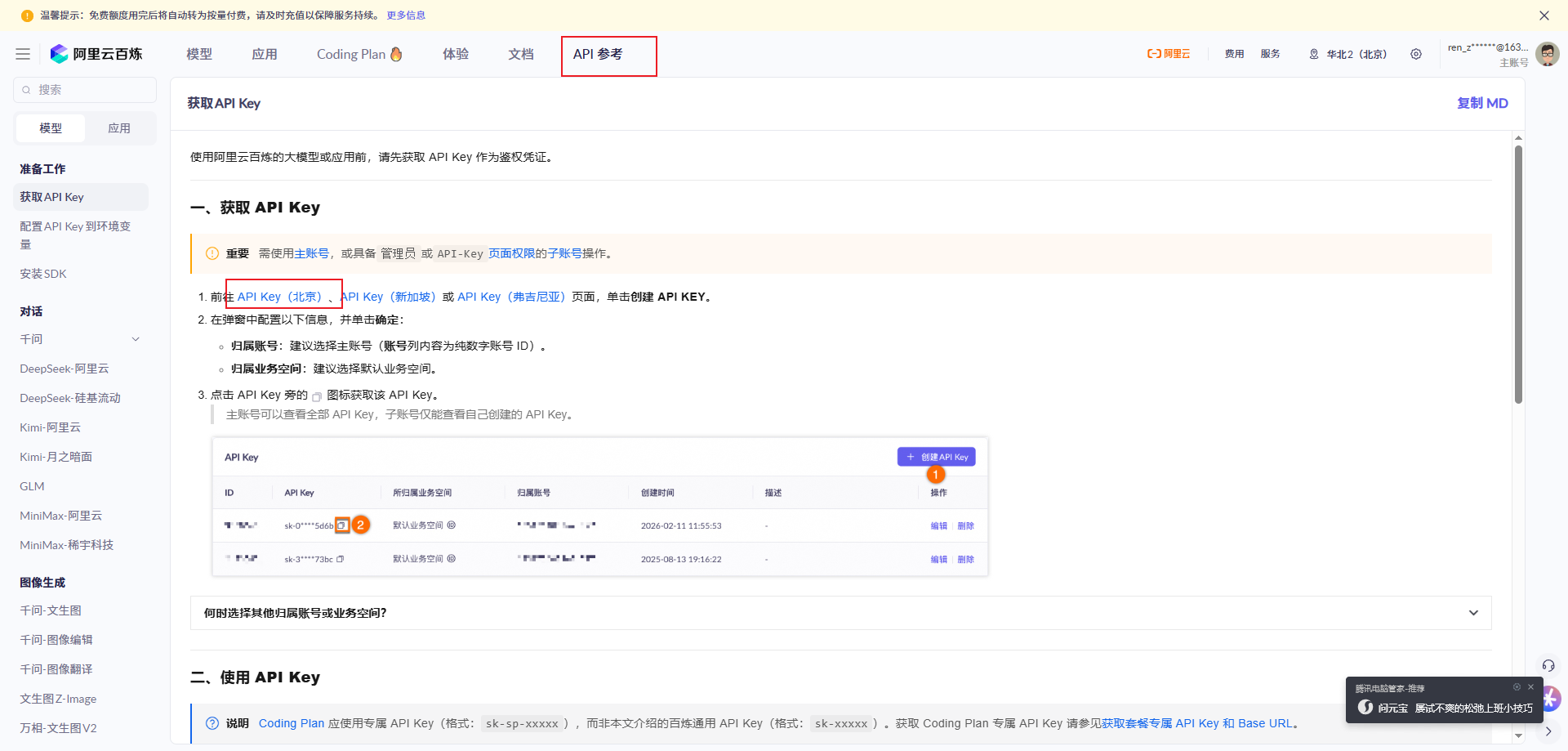Open settings gear in top navigation bar
Viewport: 1568px width, 751px height.
tap(1416, 54)
